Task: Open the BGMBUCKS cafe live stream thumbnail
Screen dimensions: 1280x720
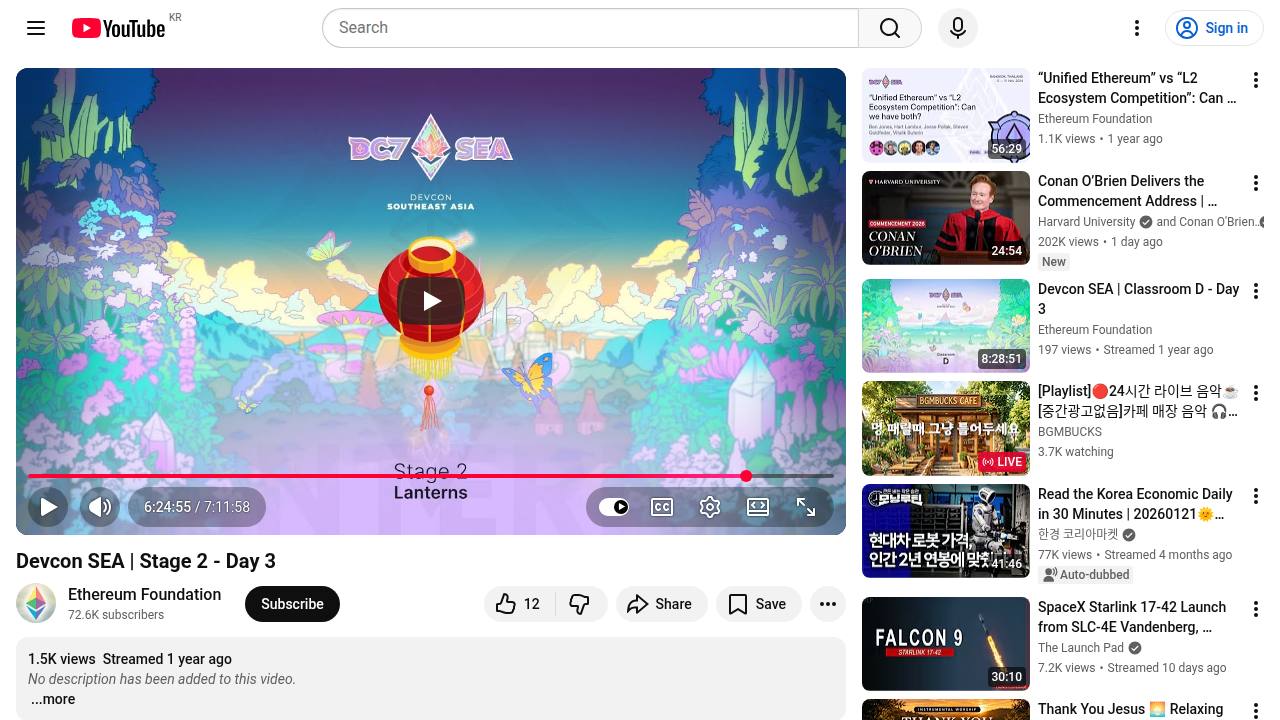Action: [946, 429]
